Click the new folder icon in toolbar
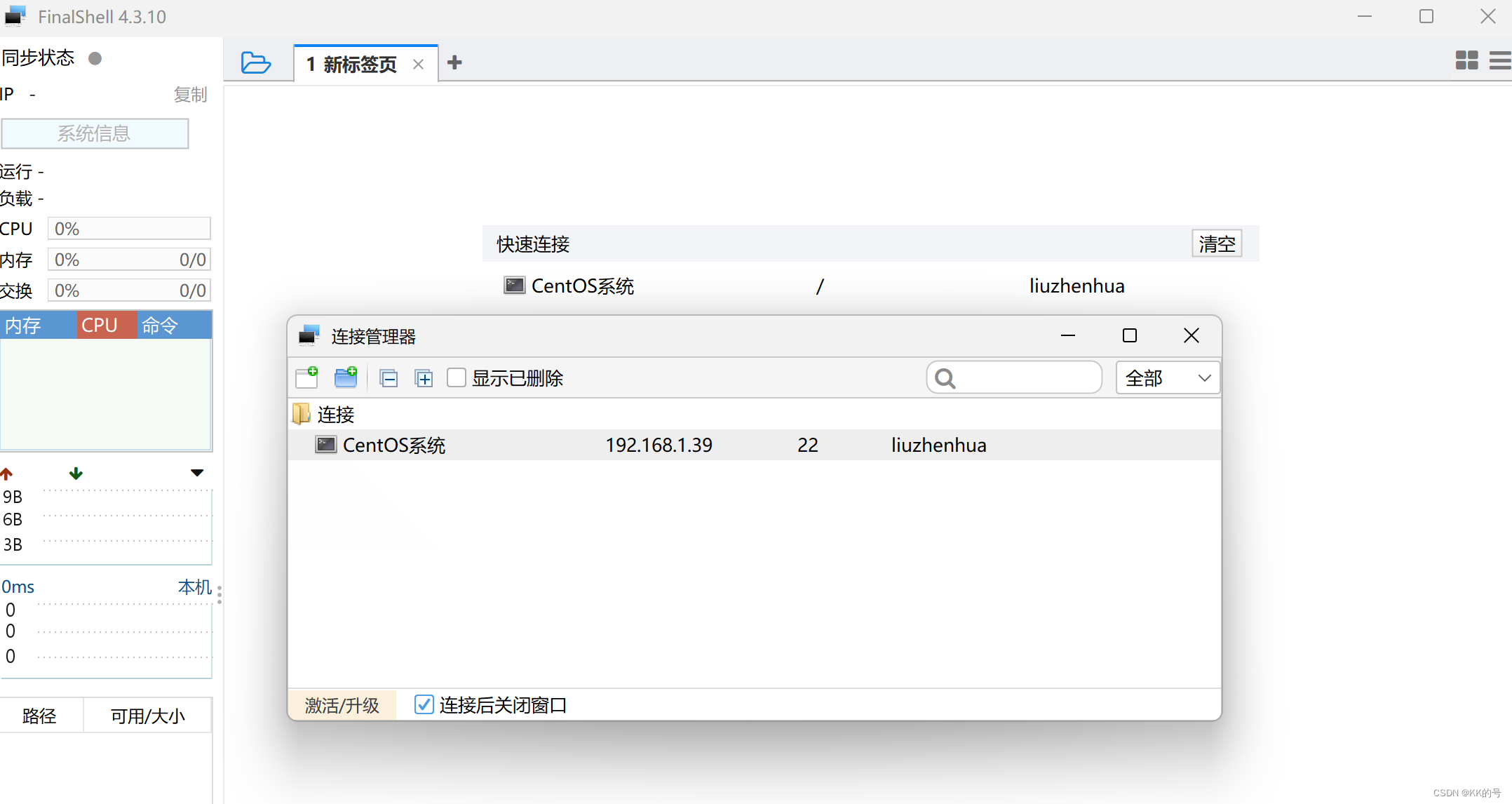The image size is (1512, 804). [346, 377]
